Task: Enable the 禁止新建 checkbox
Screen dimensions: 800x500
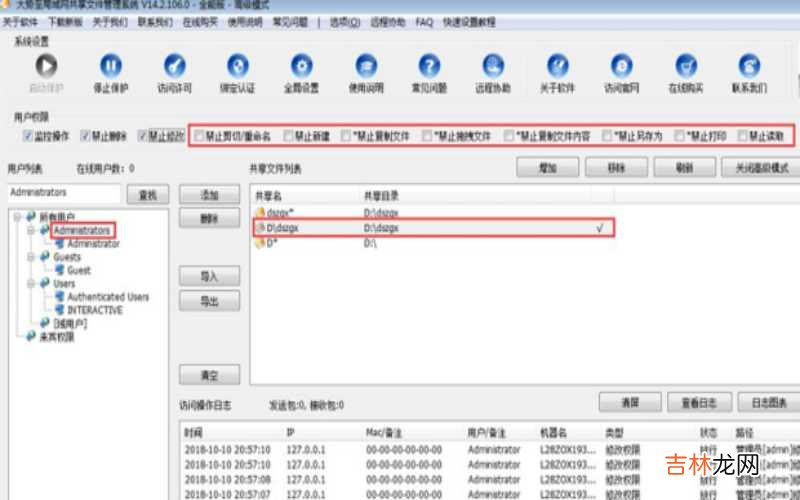Action: click(289, 135)
